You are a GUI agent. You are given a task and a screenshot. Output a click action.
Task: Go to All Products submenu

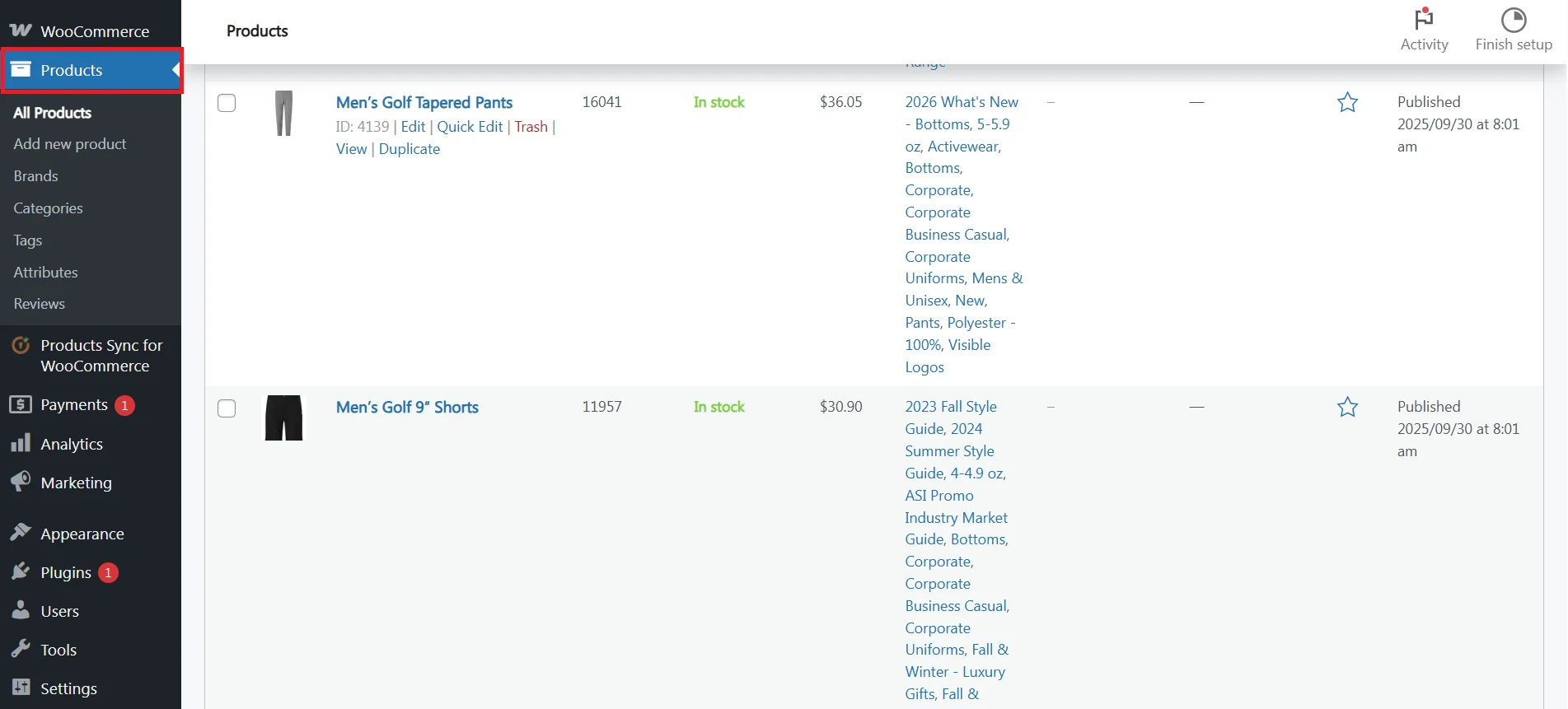tap(52, 113)
